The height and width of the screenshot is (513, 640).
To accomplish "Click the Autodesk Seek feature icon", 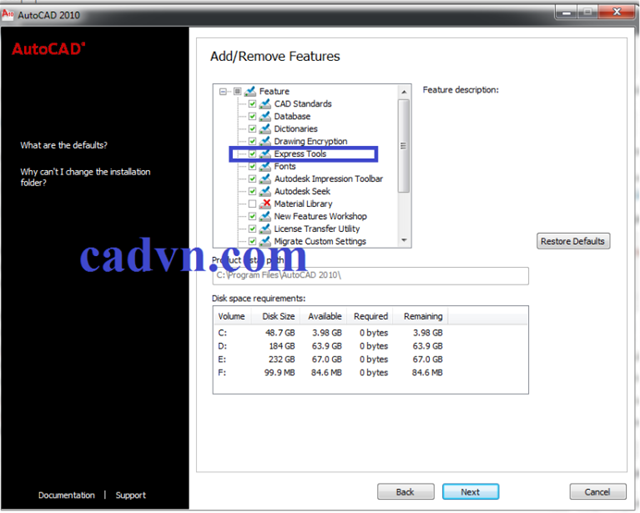I will 265,191.
